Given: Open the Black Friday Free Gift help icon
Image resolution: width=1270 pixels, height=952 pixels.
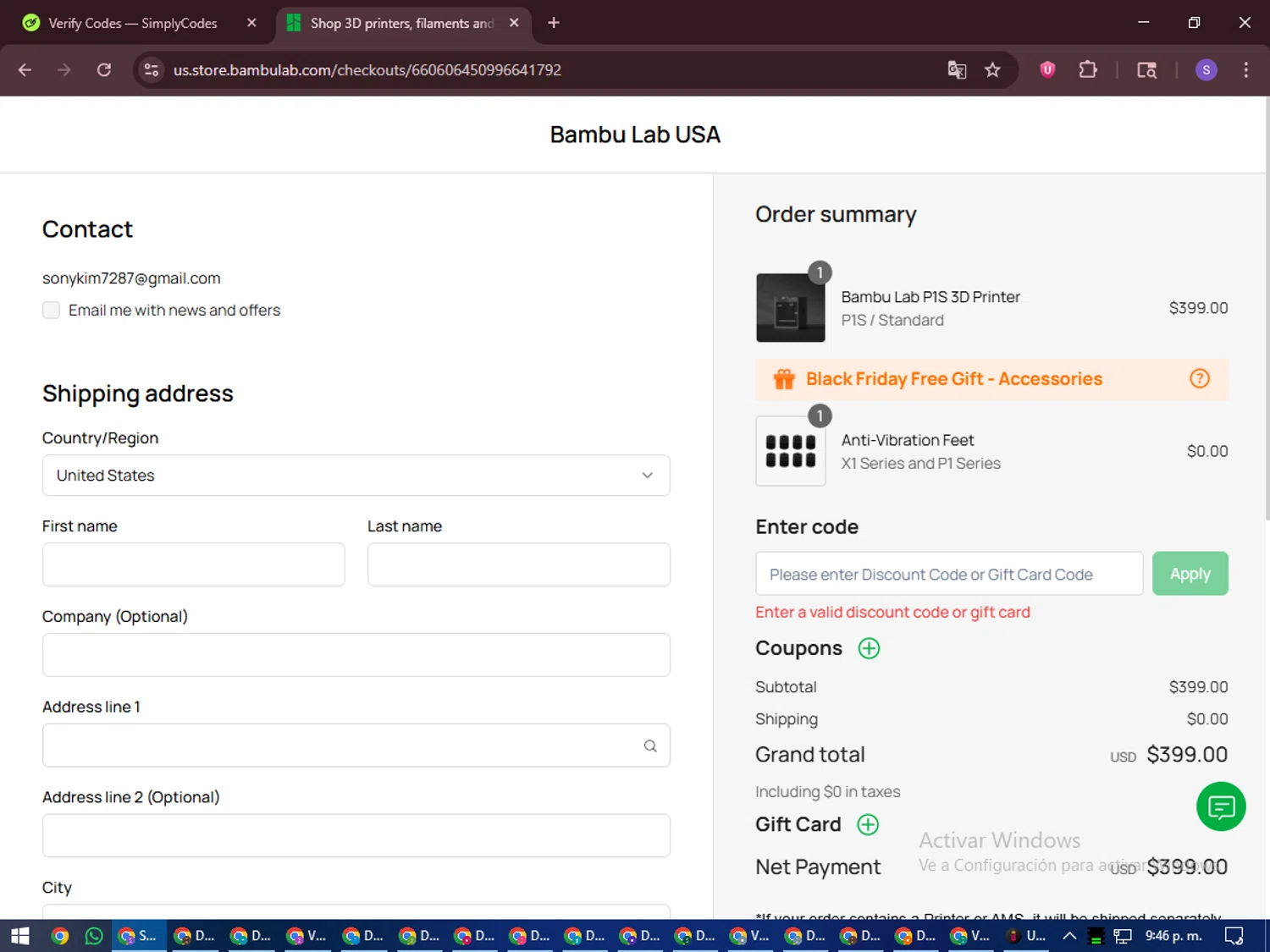Looking at the screenshot, I should click(1200, 378).
